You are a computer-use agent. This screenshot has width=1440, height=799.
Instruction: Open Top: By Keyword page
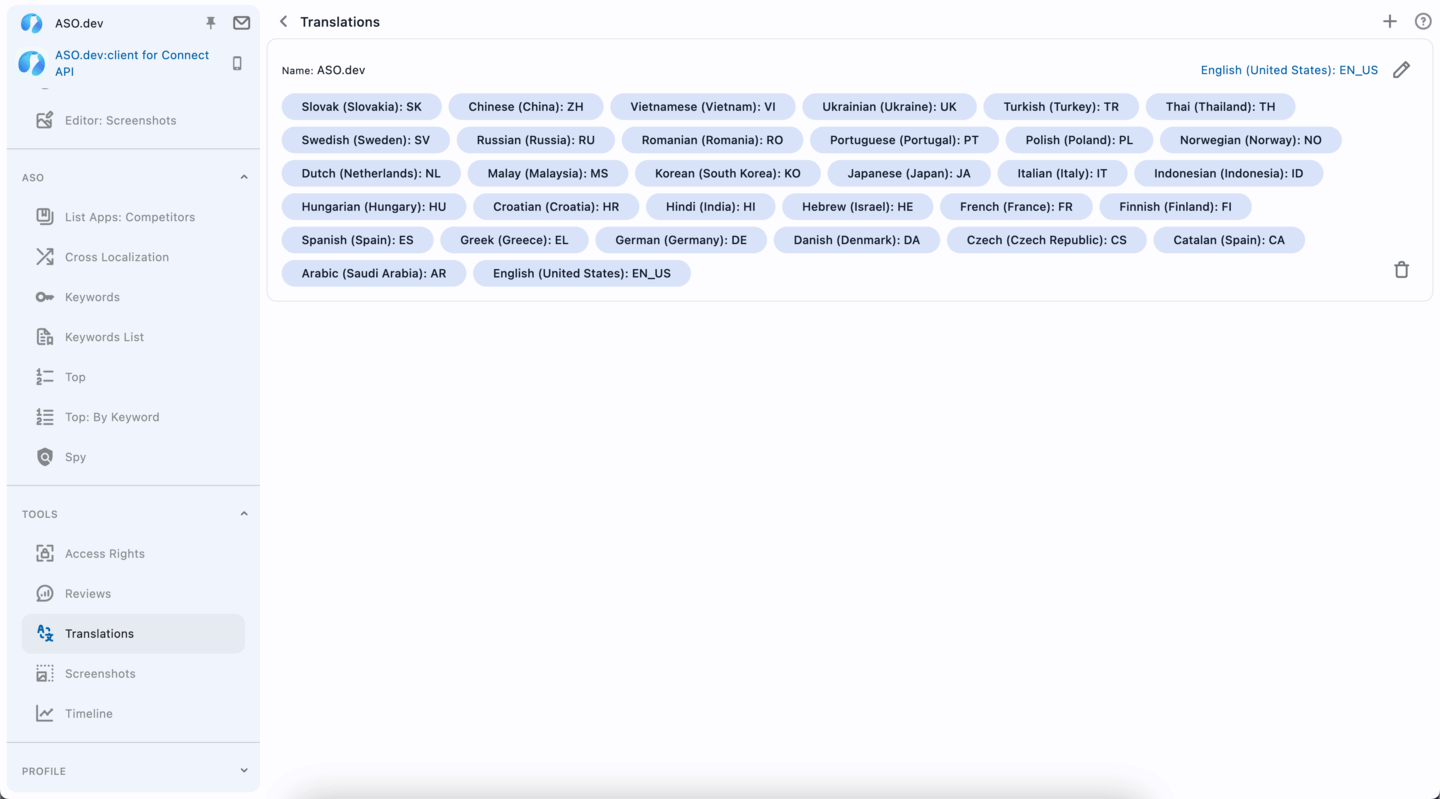pyautogui.click(x=133, y=417)
